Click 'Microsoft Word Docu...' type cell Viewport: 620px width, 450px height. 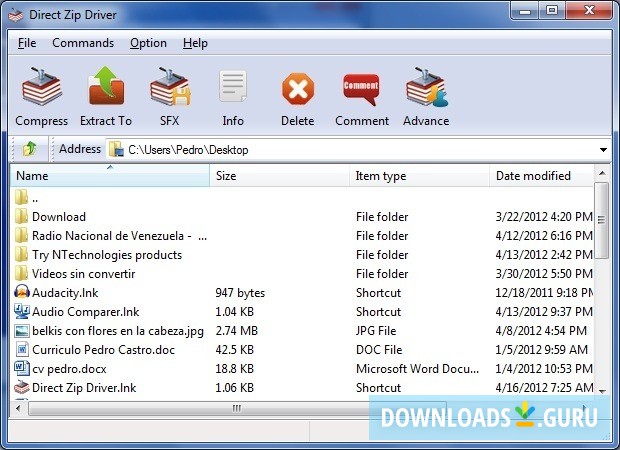pyautogui.click(x=418, y=369)
